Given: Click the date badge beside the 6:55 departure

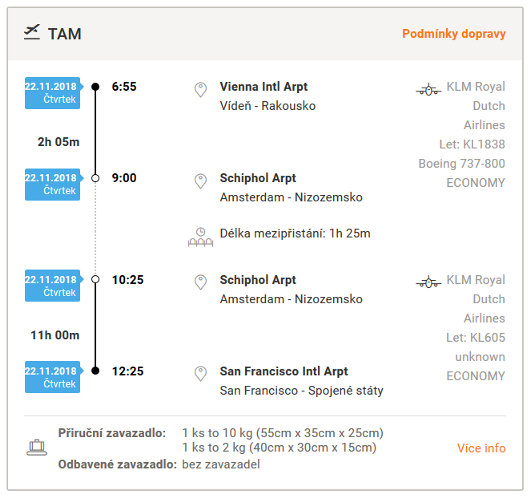Looking at the screenshot, I should (53, 93).
